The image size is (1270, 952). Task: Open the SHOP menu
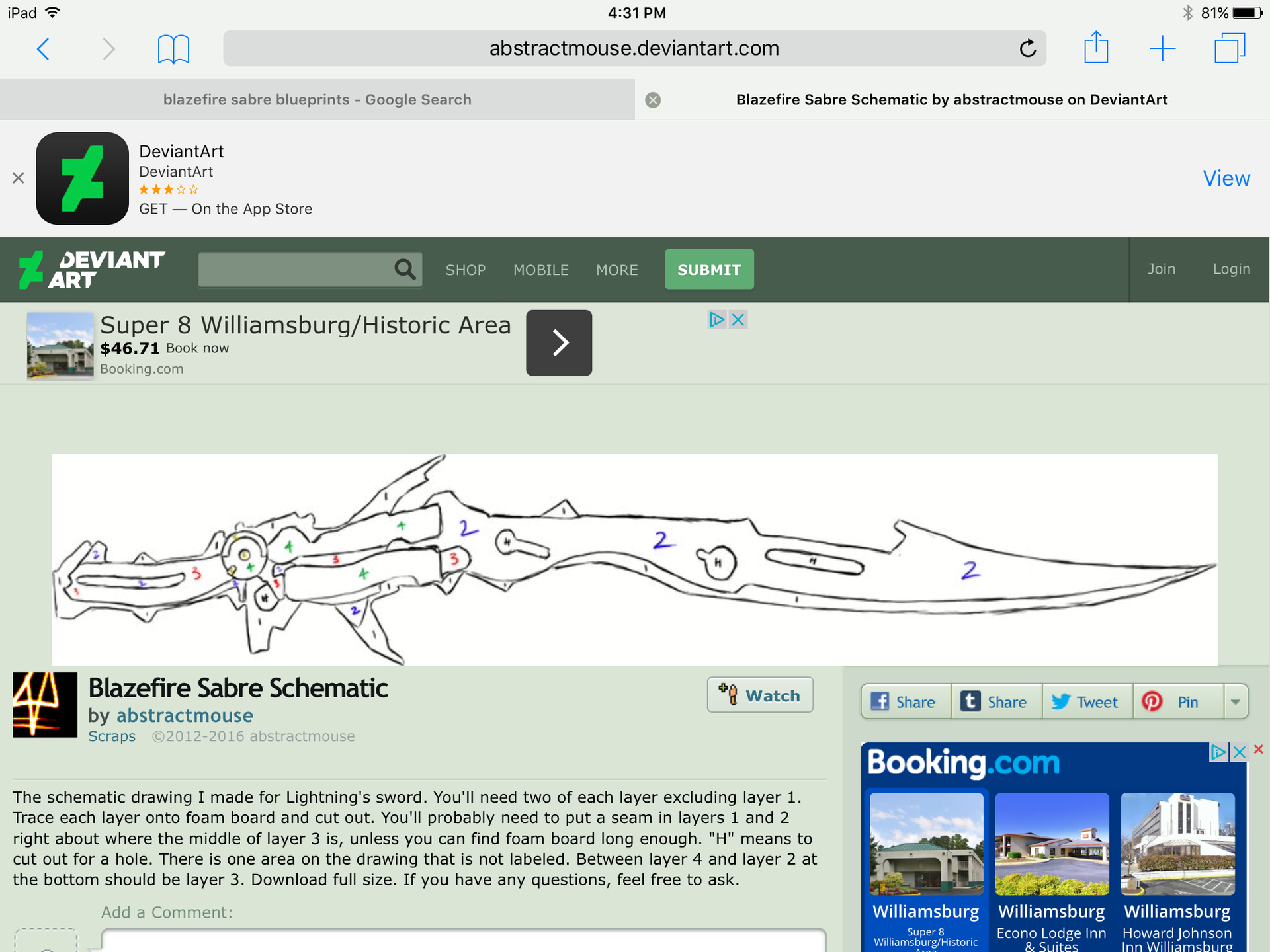coord(466,270)
